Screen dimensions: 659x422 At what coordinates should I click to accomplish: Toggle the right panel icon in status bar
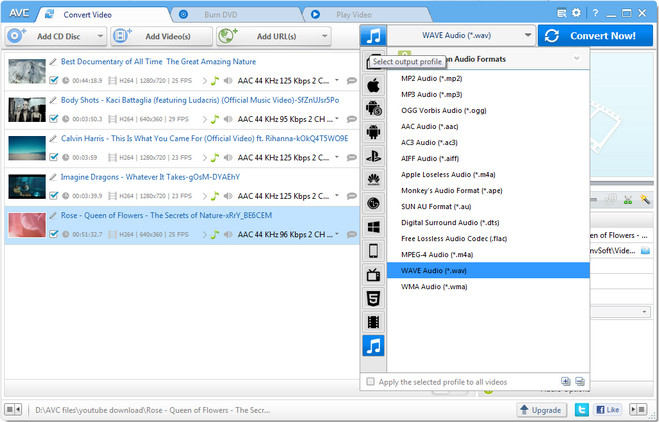click(x=638, y=409)
